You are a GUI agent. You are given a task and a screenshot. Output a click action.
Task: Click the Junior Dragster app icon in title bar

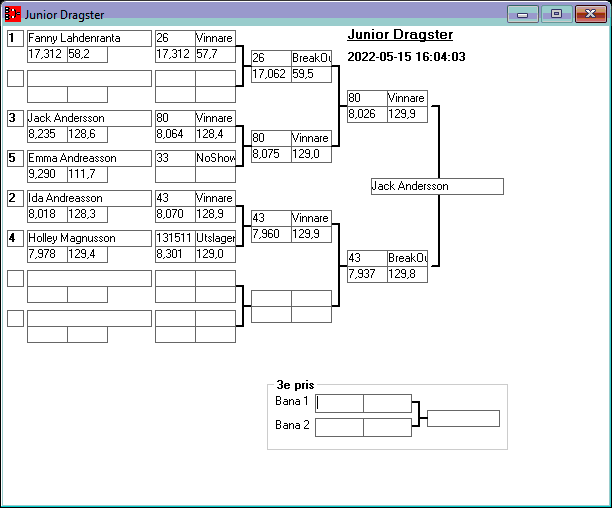(13, 14)
